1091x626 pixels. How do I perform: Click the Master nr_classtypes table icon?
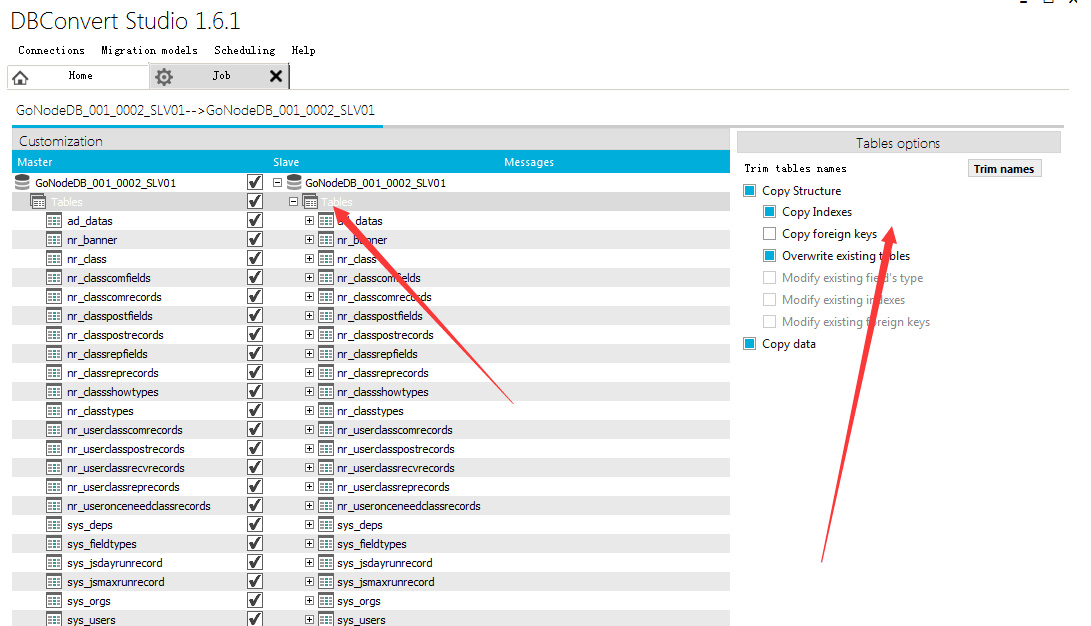tap(54, 410)
